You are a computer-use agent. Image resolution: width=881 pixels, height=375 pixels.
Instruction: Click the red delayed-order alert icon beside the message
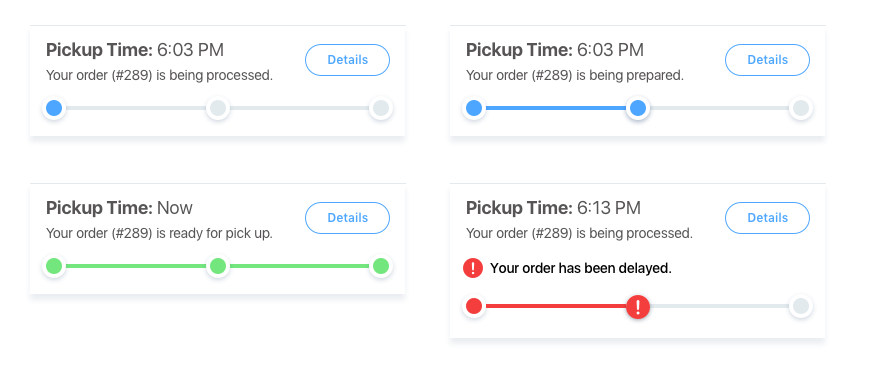click(x=473, y=268)
